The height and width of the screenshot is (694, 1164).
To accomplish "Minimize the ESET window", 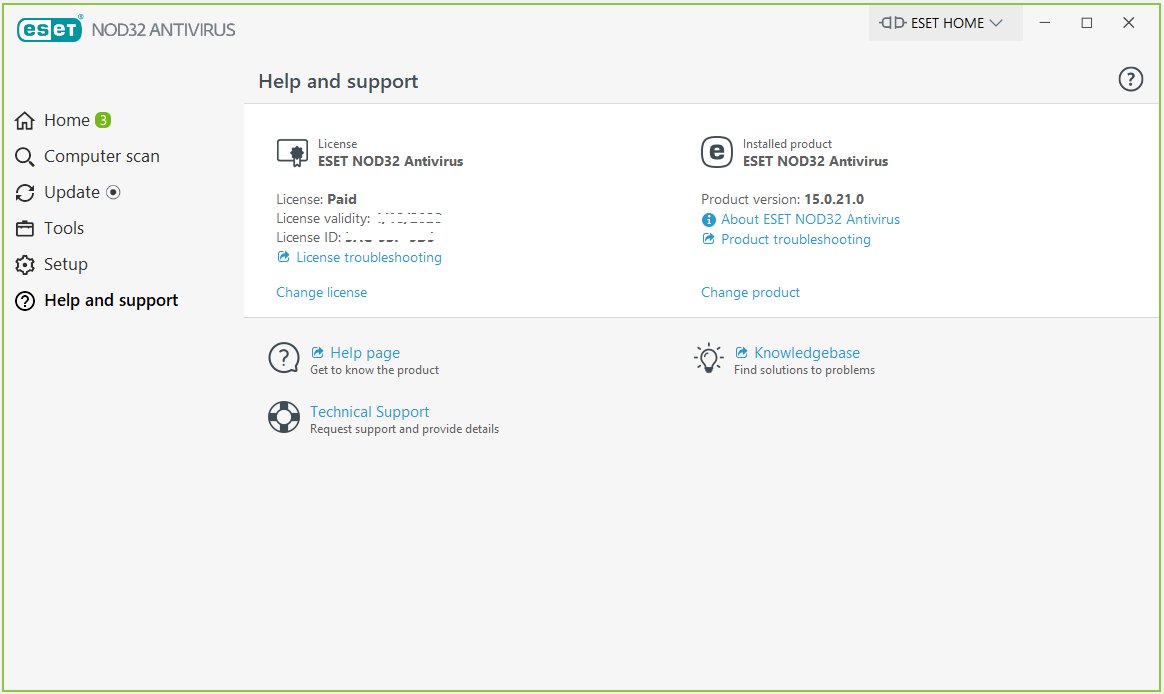I will [1044, 23].
